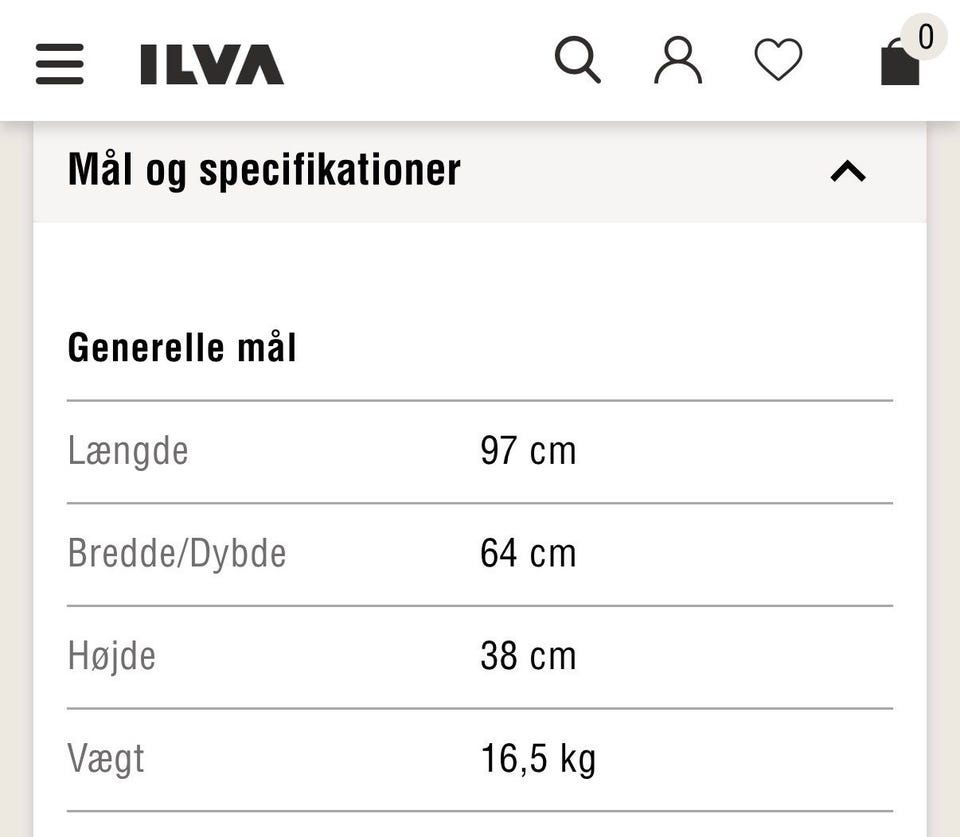Click the 38 cm height value
This screenshot has width=960, height=837.
(528, 656)
